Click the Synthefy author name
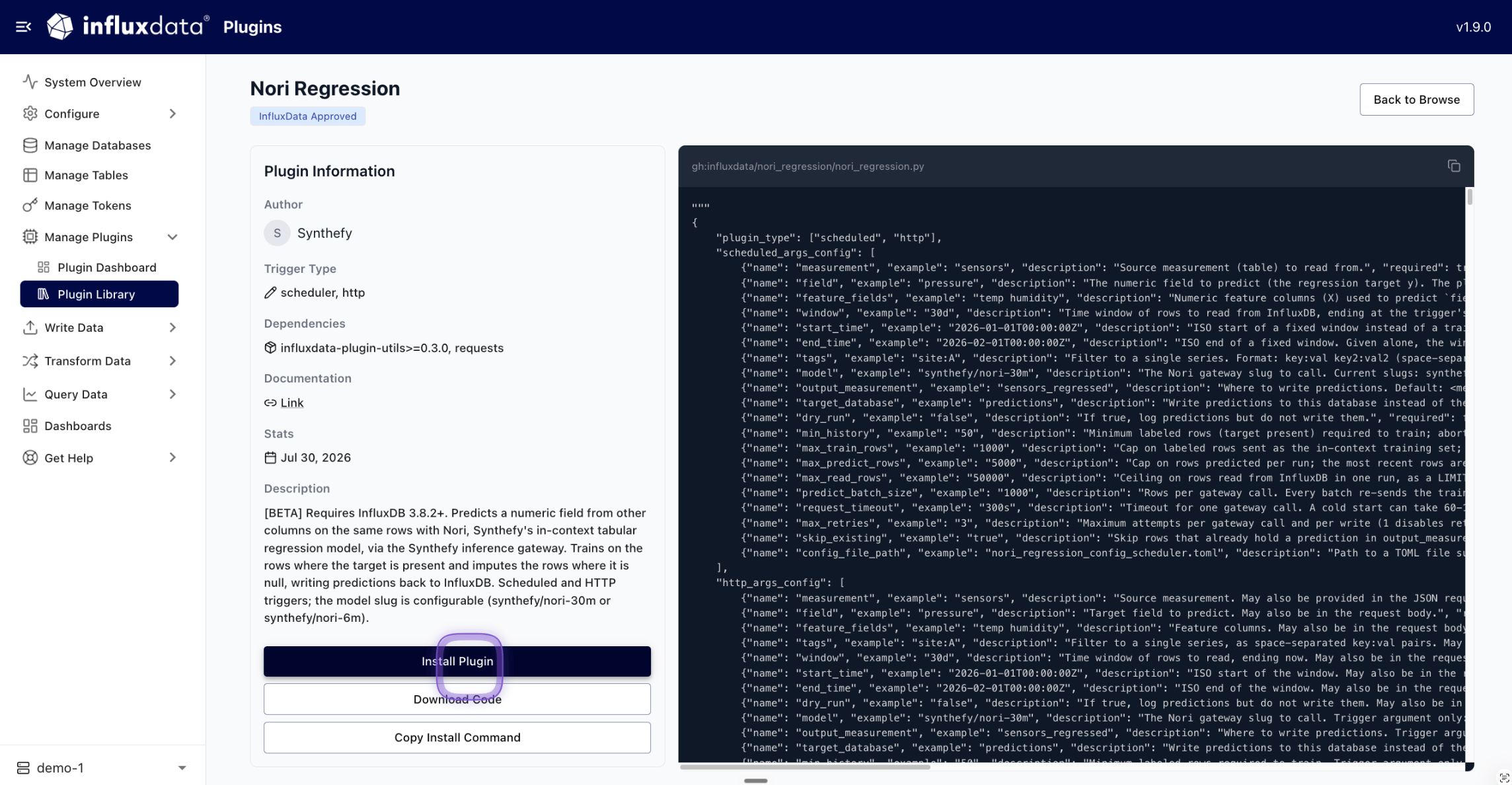The image size is (1512, 785). coord(324,233)
